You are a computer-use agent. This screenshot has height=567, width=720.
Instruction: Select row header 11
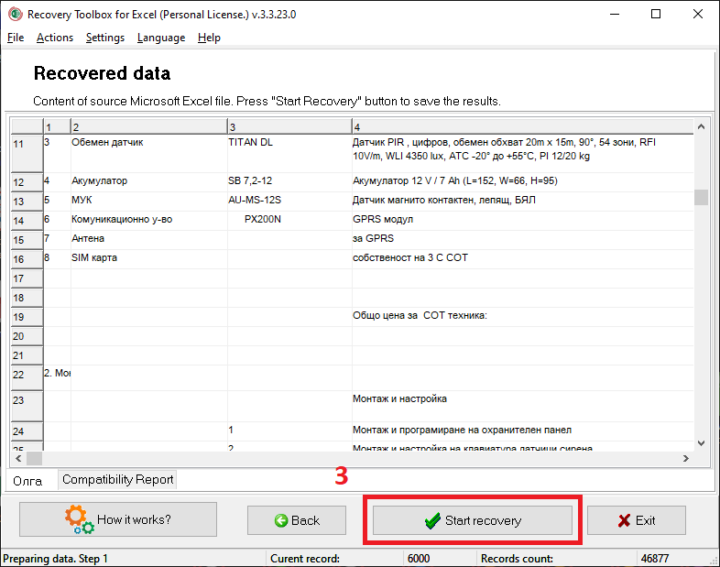[27, 153]
